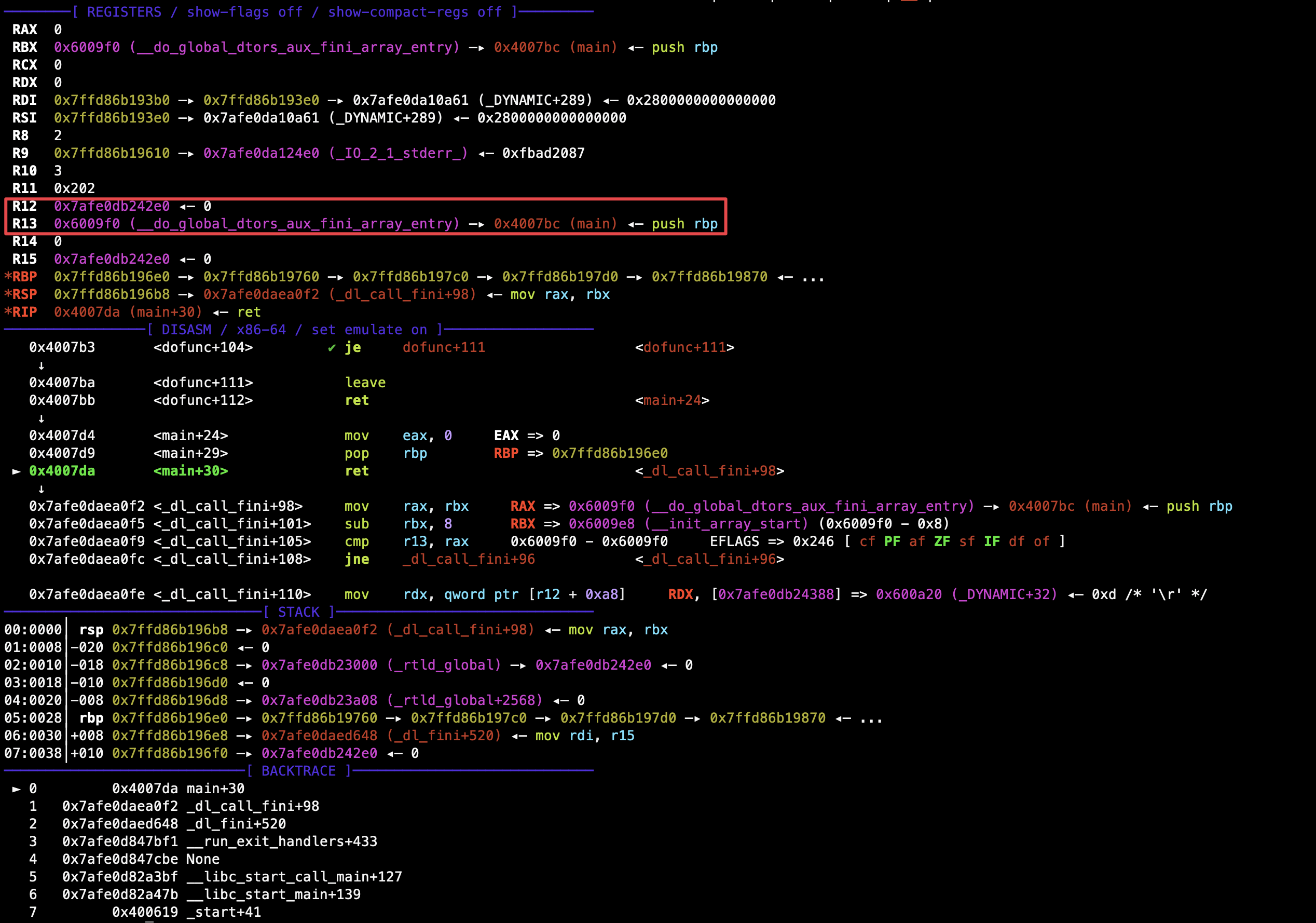Click the highlighted 0x4007da address in the disassembly
Screen dimensions: 1316x923
(62, 471)
